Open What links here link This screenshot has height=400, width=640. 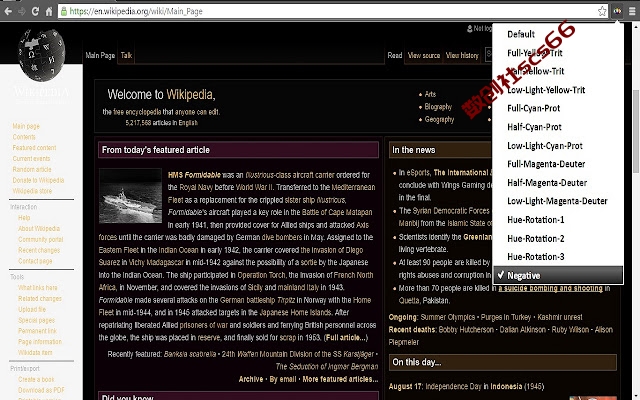pos(38,287)
